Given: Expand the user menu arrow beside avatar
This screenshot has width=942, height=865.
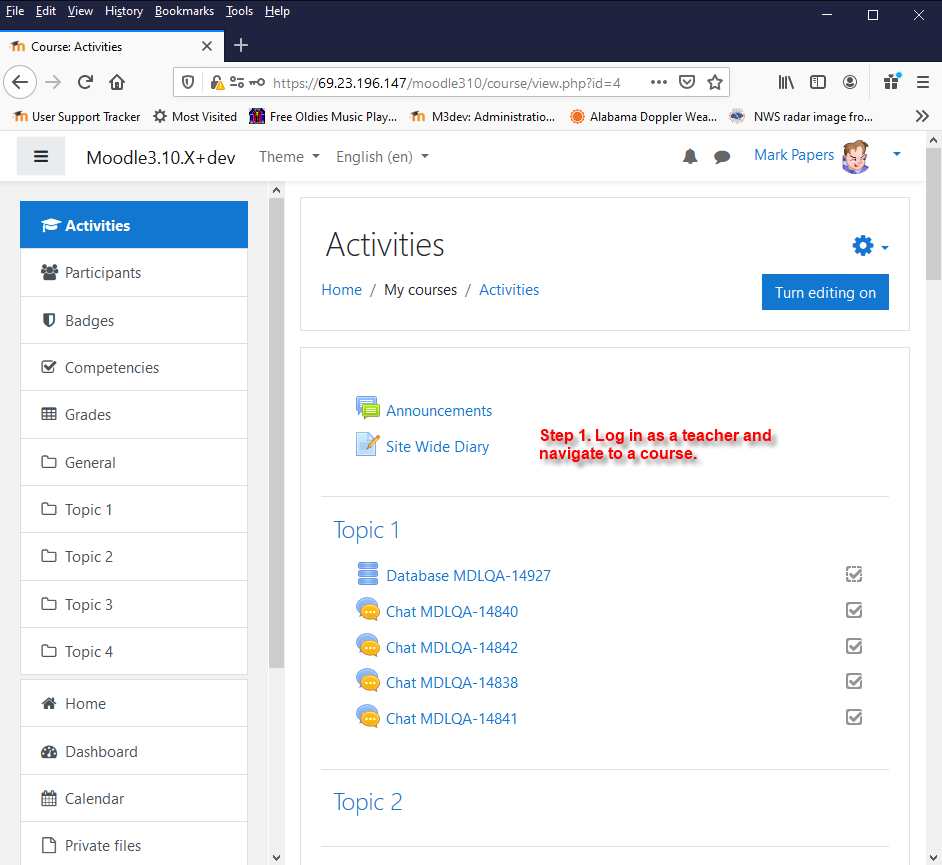Looking at the screenshot, I should point(896,154).
